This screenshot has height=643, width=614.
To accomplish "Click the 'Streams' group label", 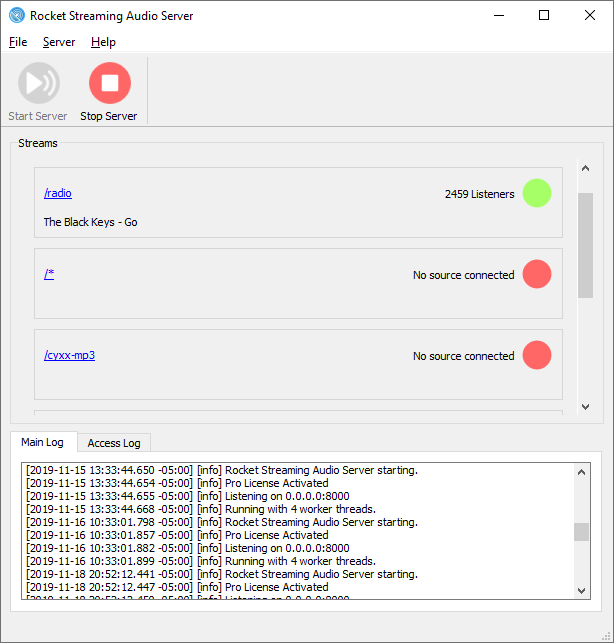I will [38, 143].
